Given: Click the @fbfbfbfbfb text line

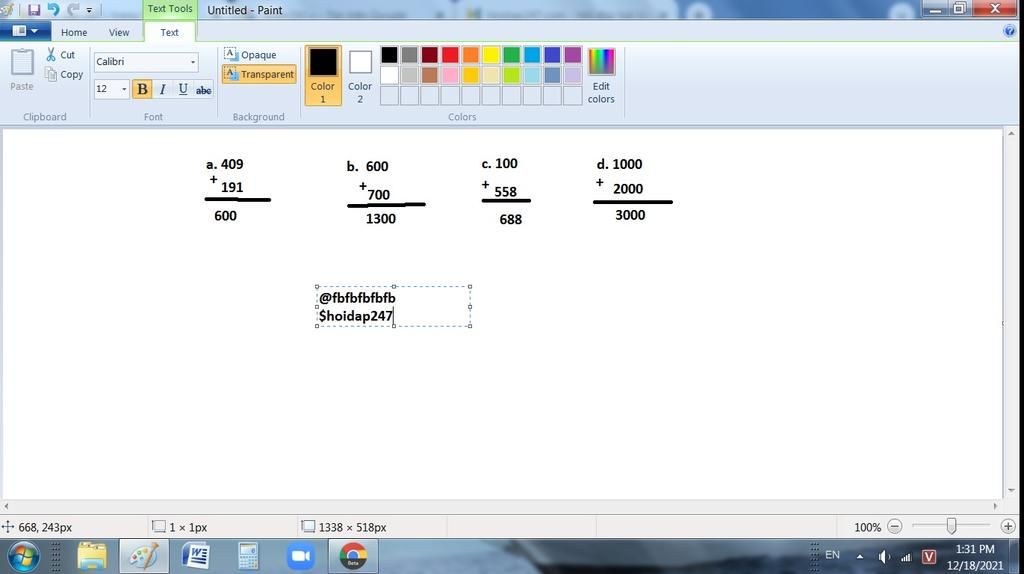Looking at the screenshot, I should (357, 298).
